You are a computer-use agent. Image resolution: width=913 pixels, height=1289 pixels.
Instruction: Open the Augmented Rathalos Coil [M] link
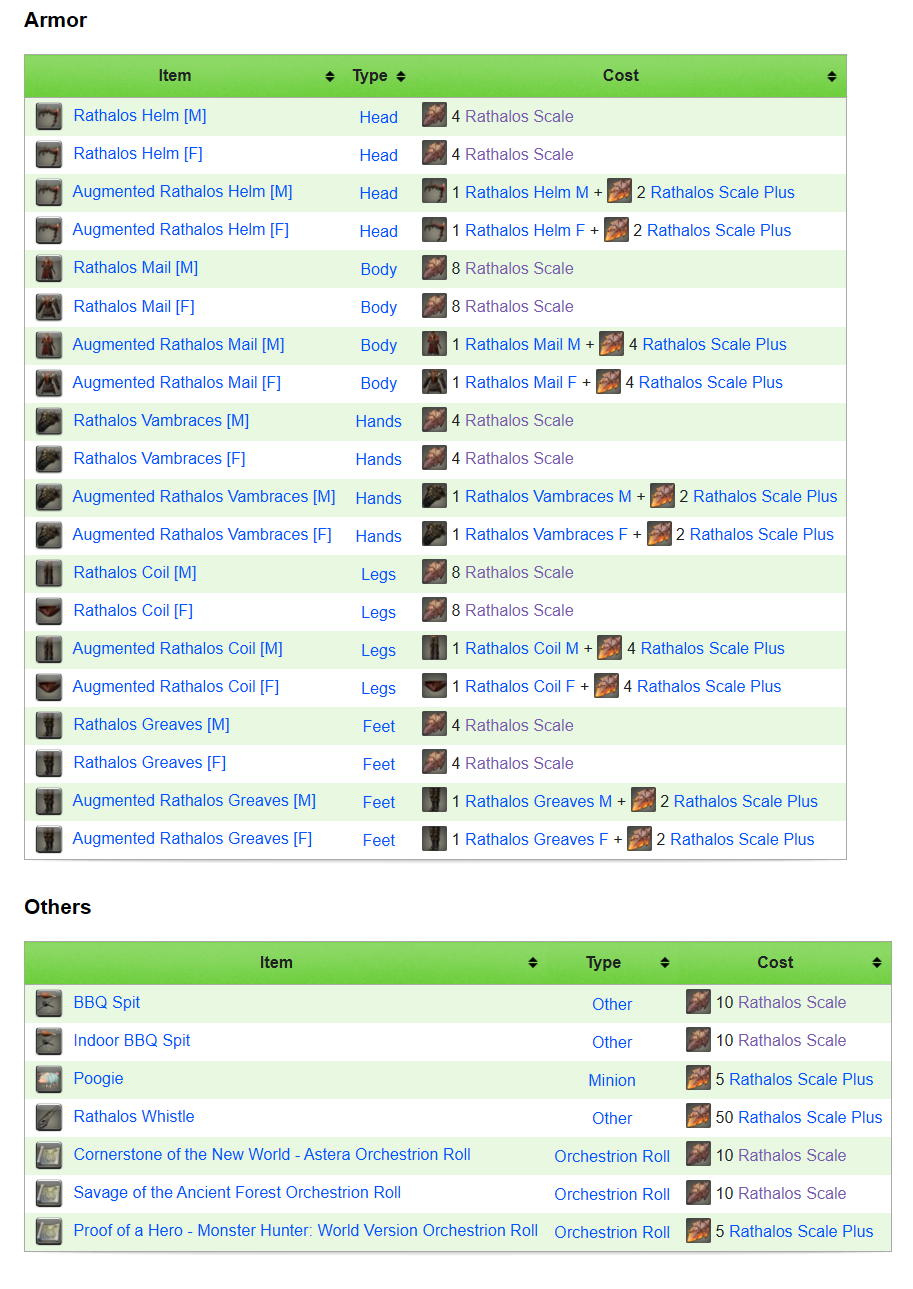(x=178, y=648)
